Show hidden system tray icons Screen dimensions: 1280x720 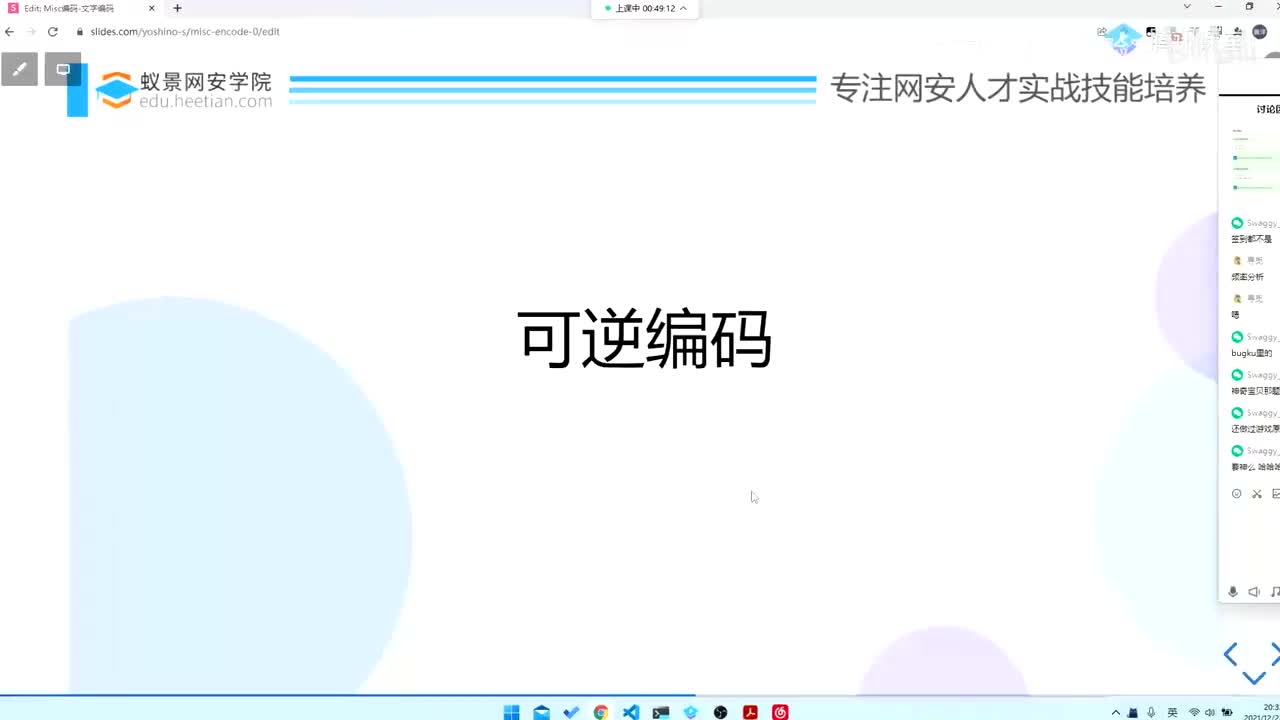pos(1116,712)
